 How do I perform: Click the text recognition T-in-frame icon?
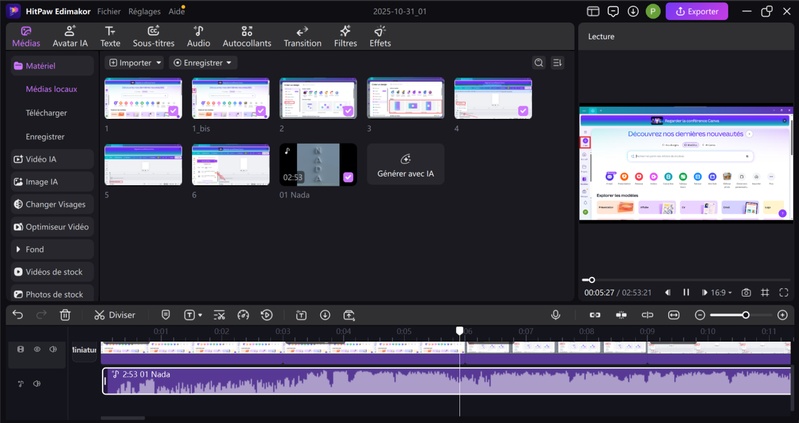(x=301, y=315)
